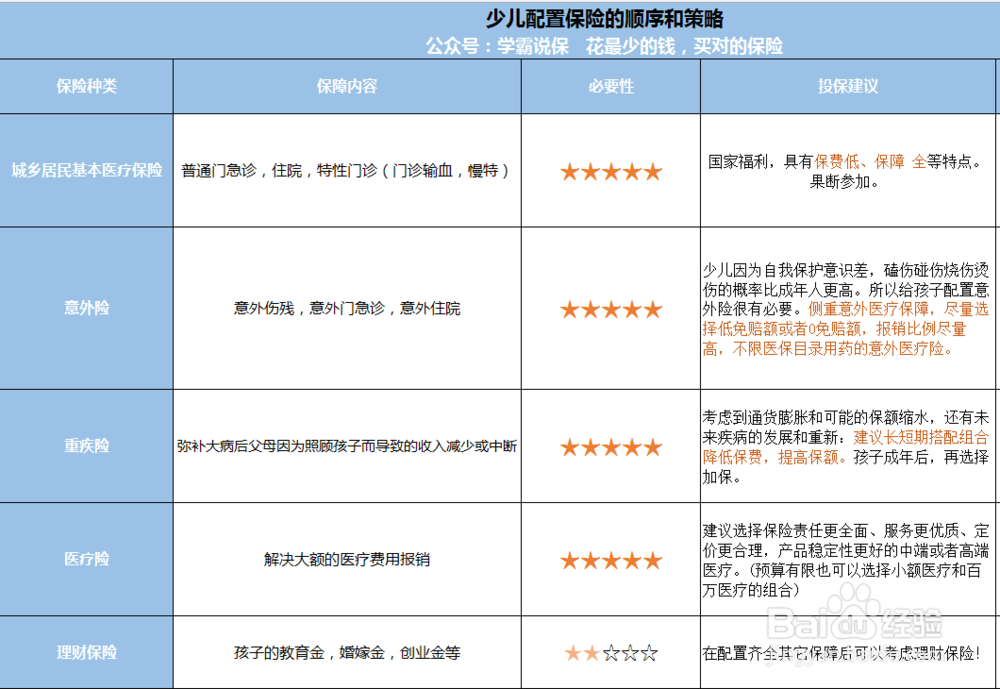This screenshot has width=1000, height=689.
Task: Click the 医疗险 row label
Action: (x=87, y=559)
